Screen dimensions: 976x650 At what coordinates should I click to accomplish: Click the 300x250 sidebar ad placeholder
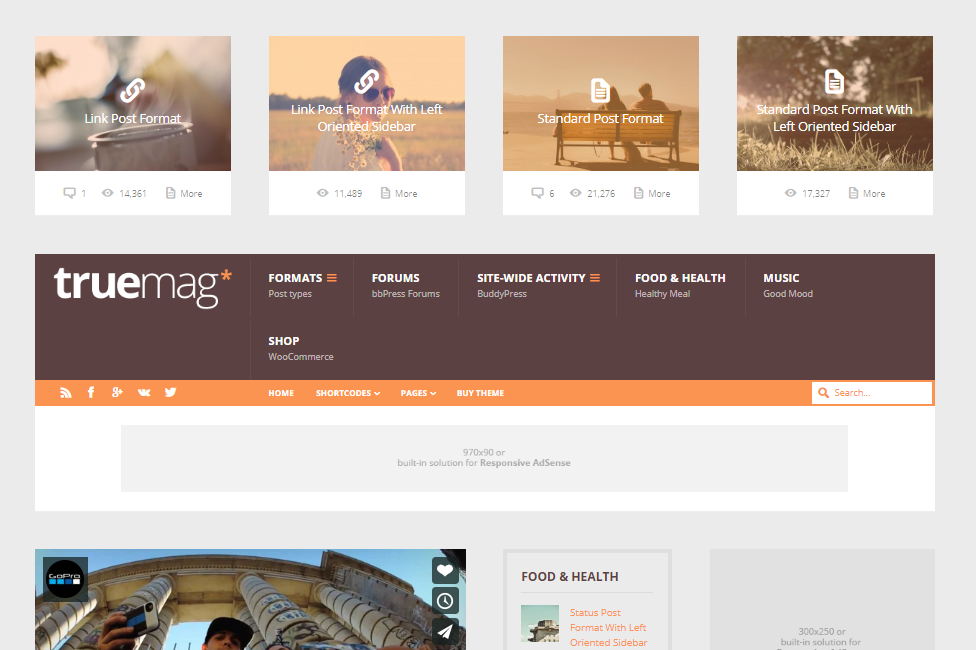[822, 600]
